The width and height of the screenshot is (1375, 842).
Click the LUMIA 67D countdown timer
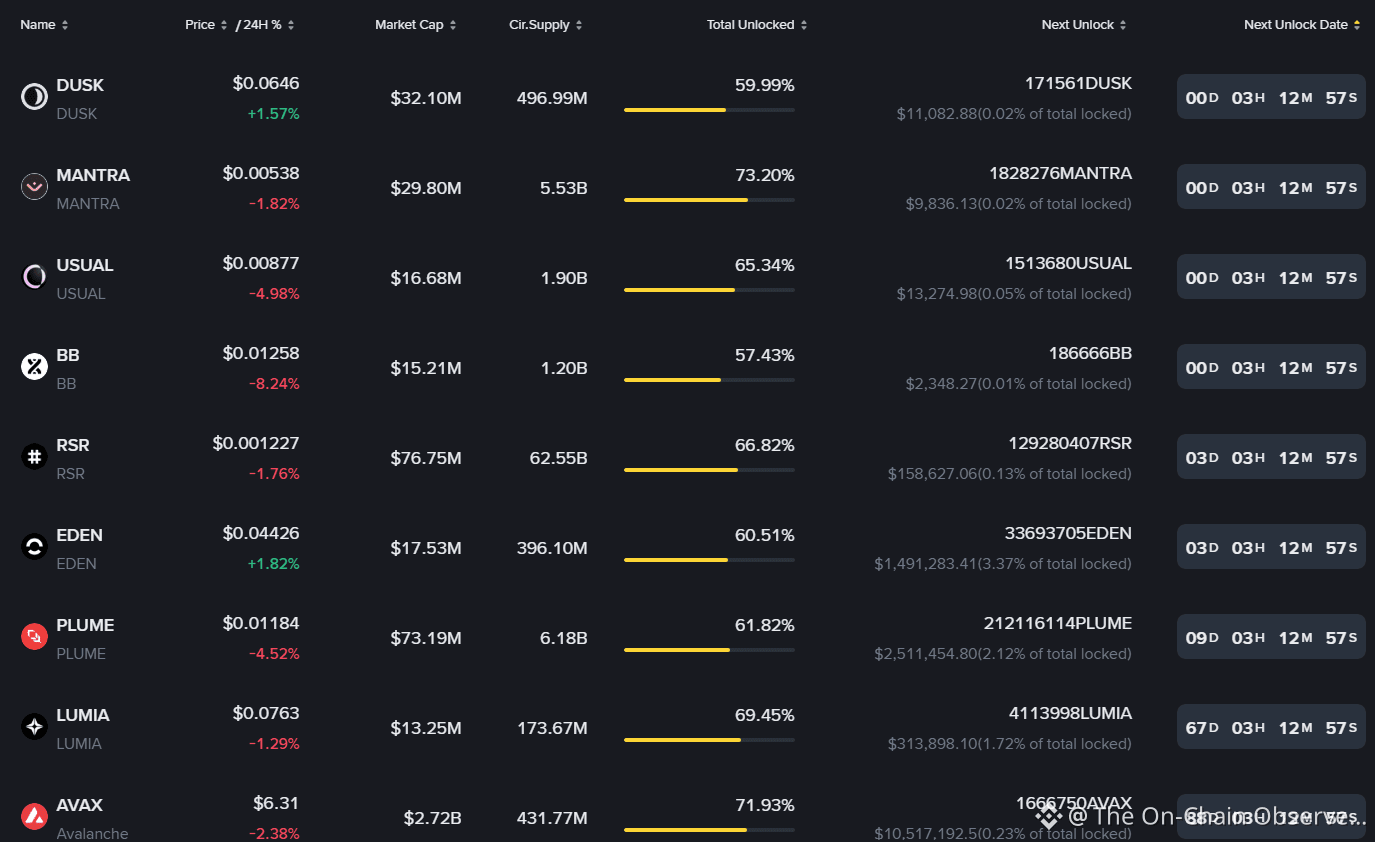[1271, 727]
